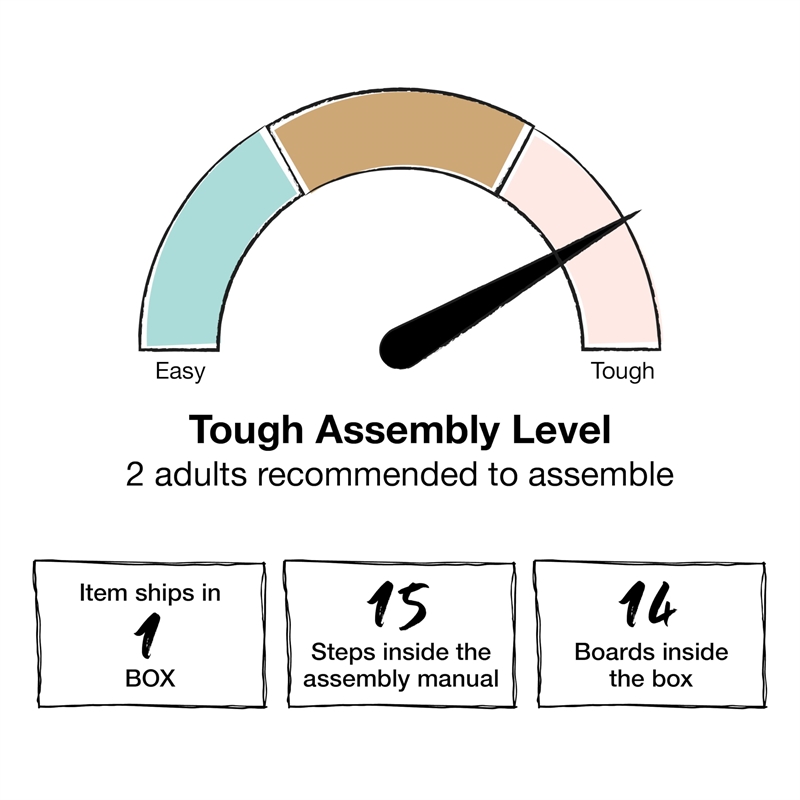The image size is (800, 800).
Task: Click the divider between teal and tan segments
Action: [x=284, y=161]
